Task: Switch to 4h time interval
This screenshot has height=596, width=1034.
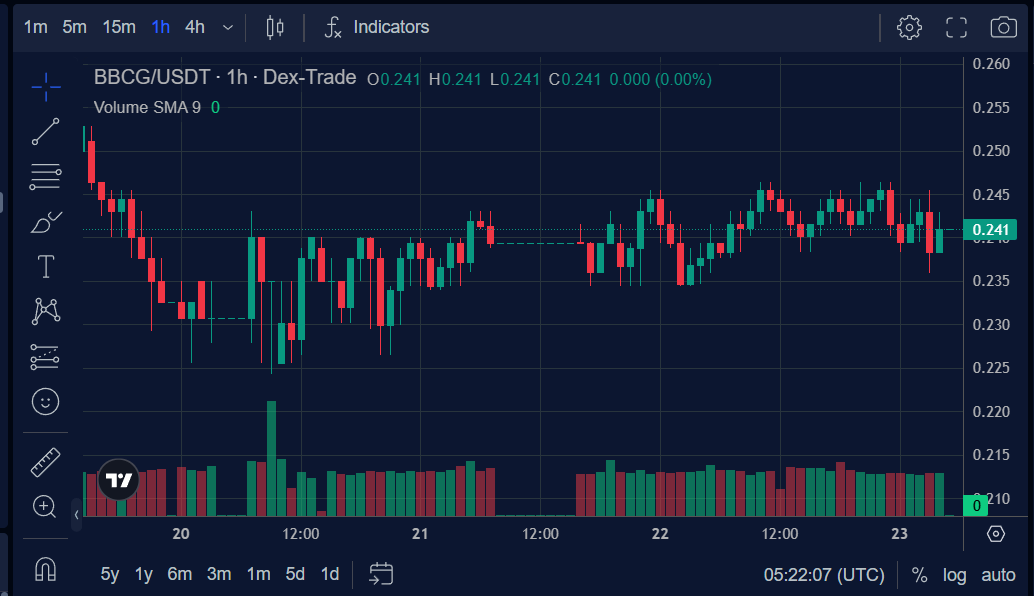Action: (195, 27)
